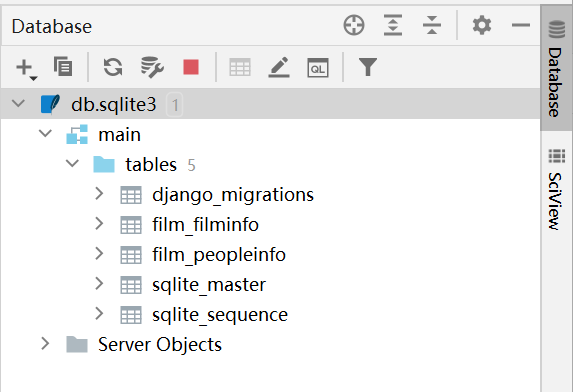This screenshot has width=573, height=392.
Task: Click the folder icon beside tables
Action: [104, 164]
